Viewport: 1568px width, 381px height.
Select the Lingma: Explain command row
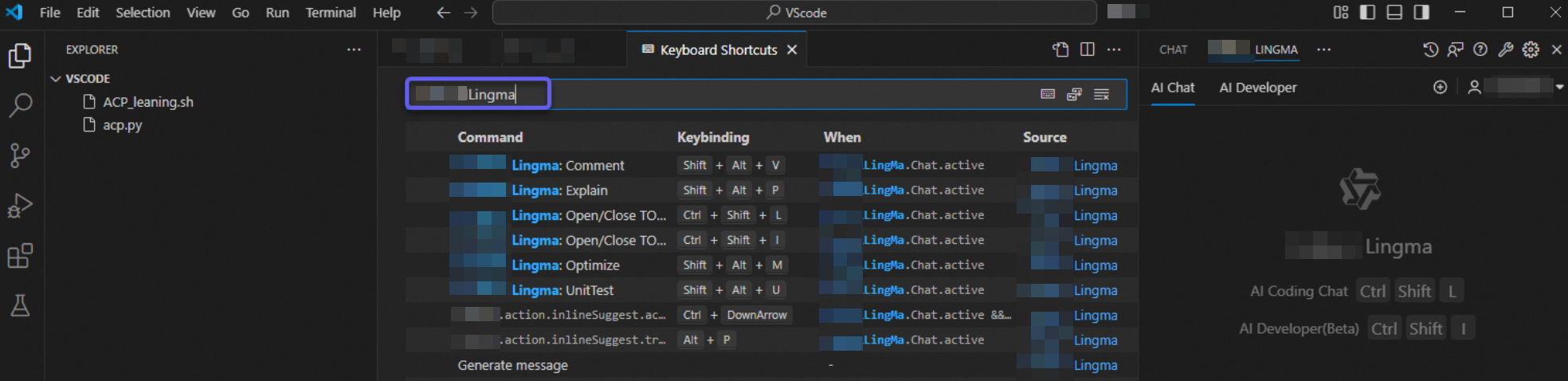coord(771,190)
